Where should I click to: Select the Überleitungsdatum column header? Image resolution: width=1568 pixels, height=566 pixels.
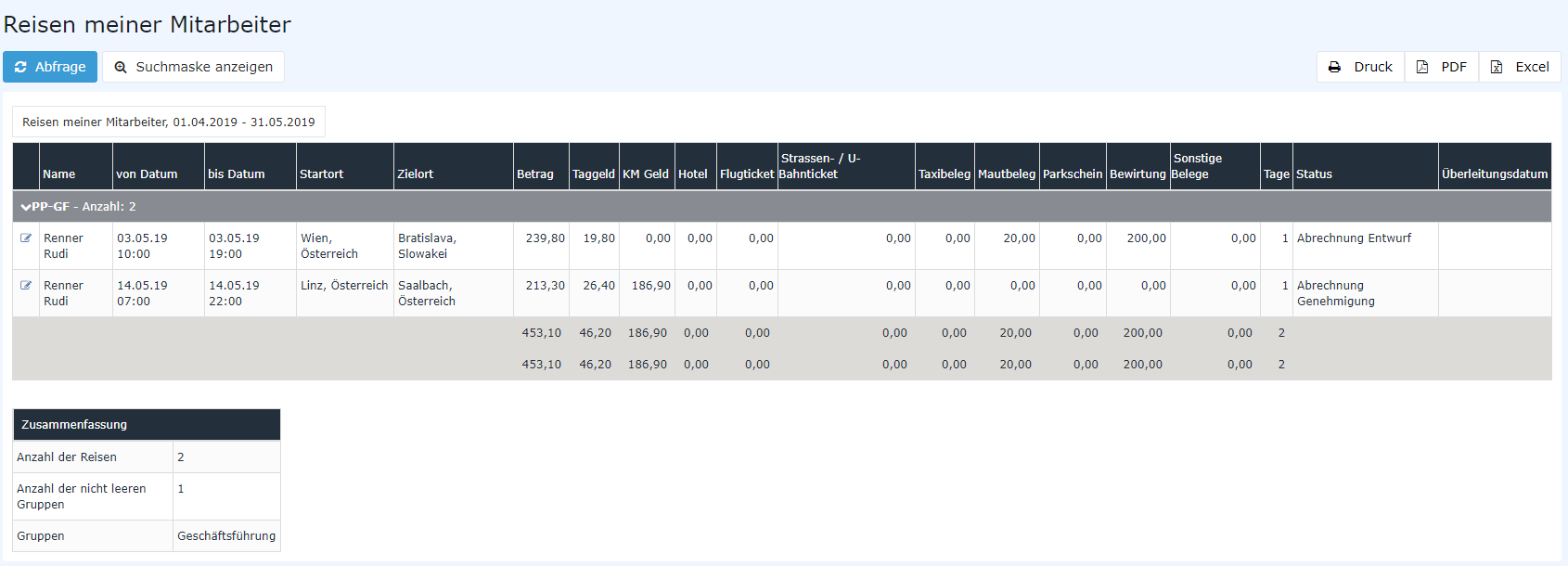(x=1494, y=174)
